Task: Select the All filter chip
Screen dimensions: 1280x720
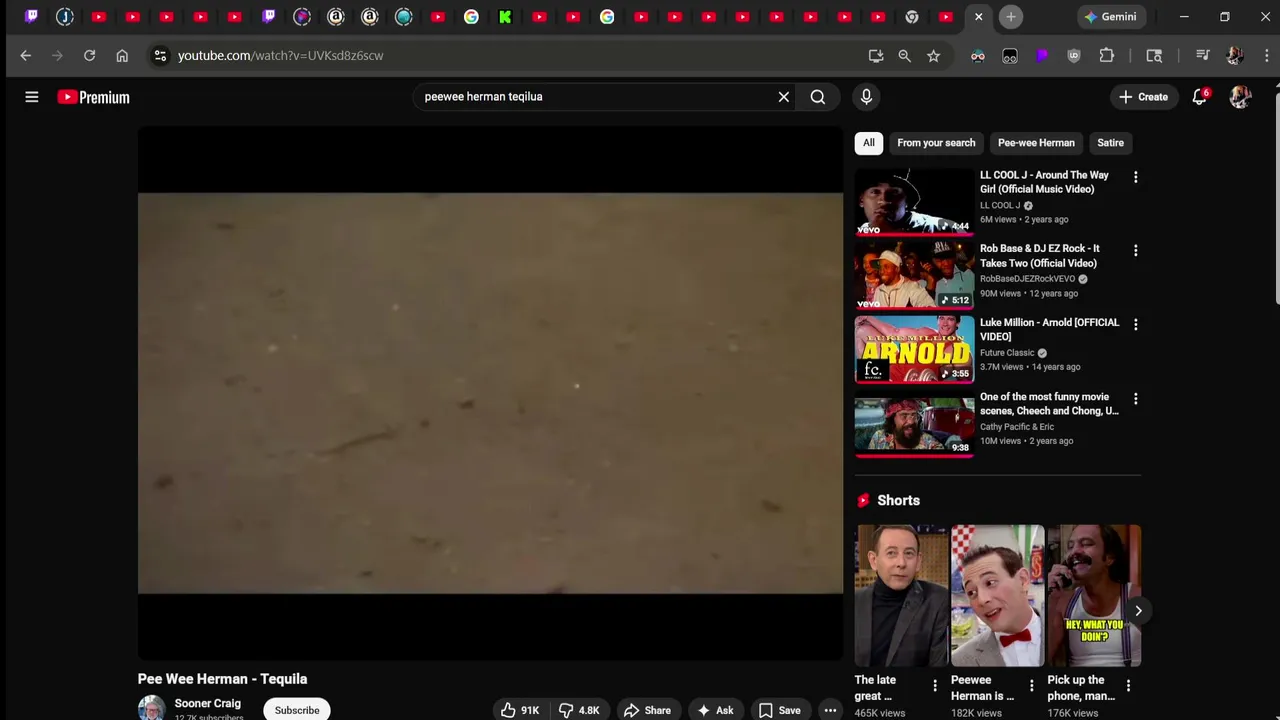Action: [869, 143]
